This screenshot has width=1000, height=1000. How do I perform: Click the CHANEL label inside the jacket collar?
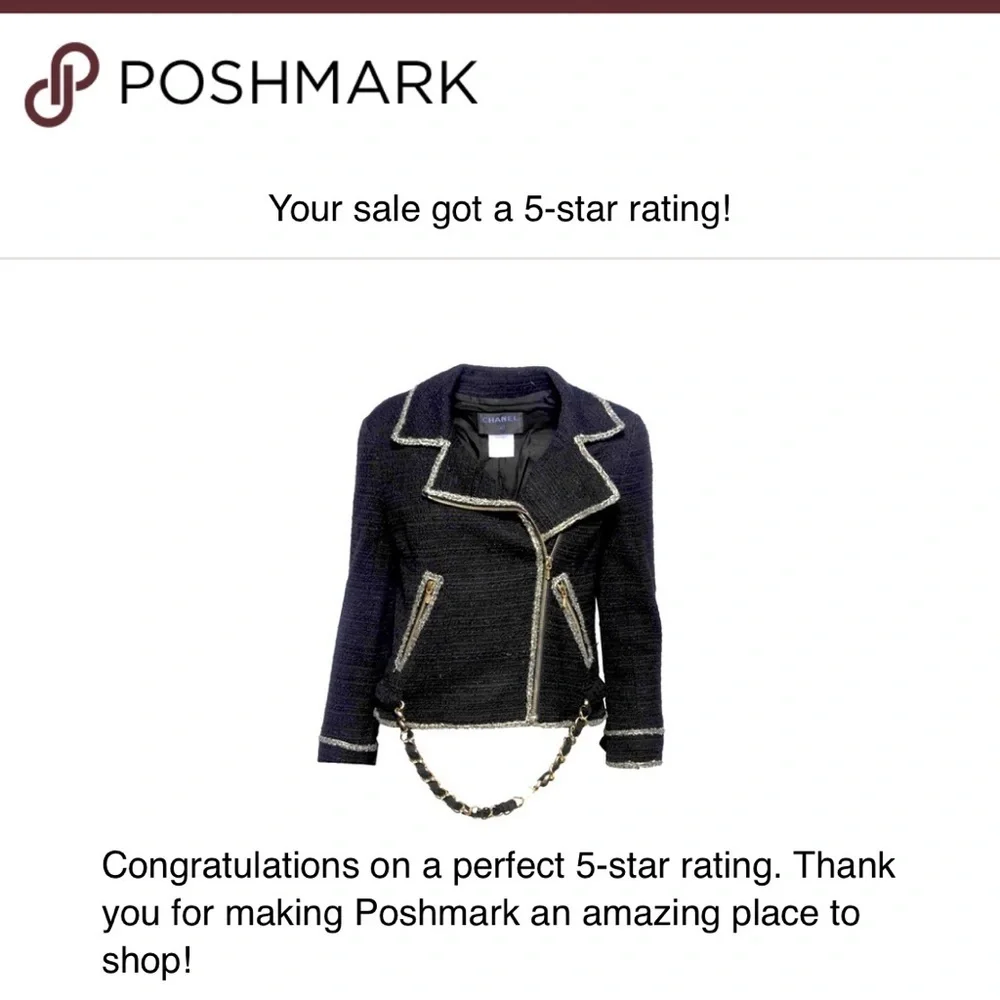pyautogui.click(x=501, y=420)
